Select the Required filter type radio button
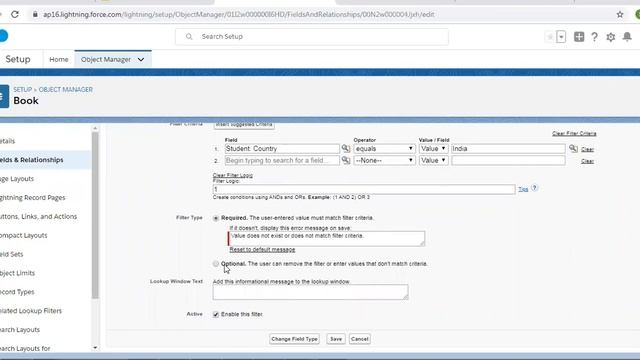This screenshot has width=640, height=360. click(216, 218)
